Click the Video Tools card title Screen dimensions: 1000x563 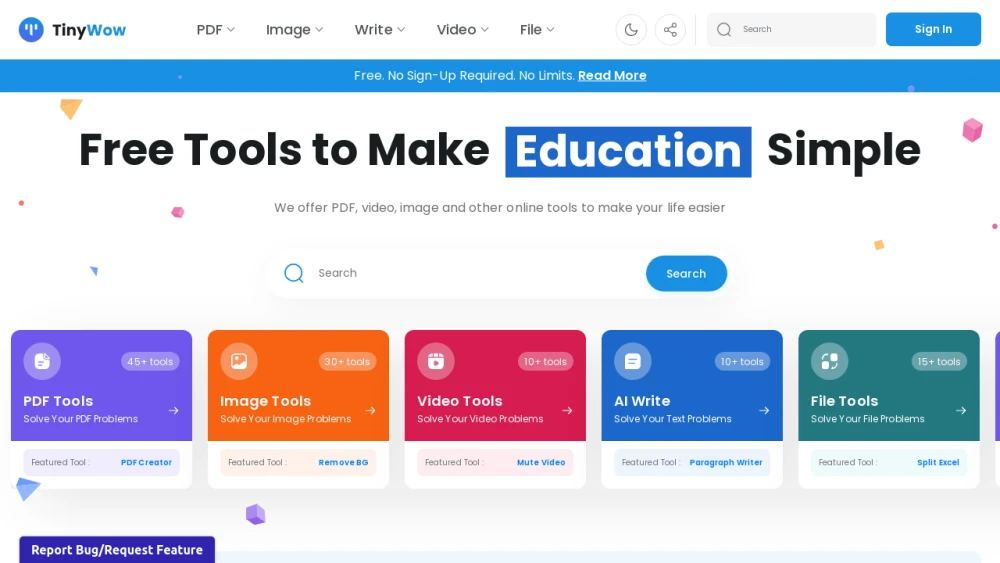[x=460, y=401]
